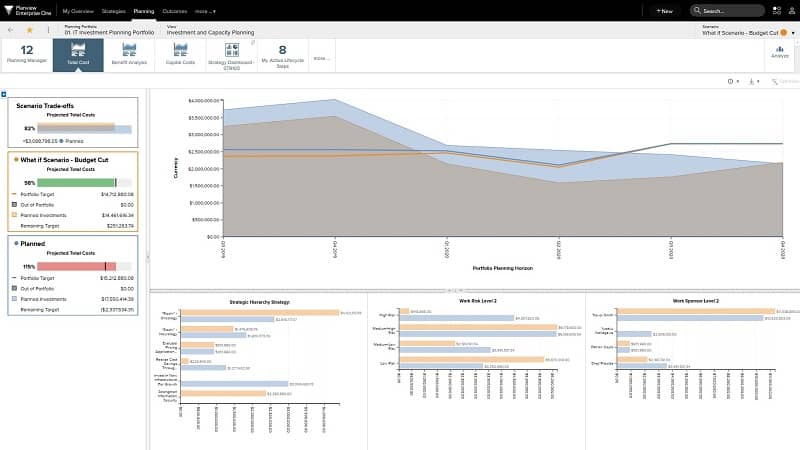Image resolution: width=800 pixels, height=450 pixels.
Task: Open My Active Lifecycle Steps tile
Action: pos(282,55)
